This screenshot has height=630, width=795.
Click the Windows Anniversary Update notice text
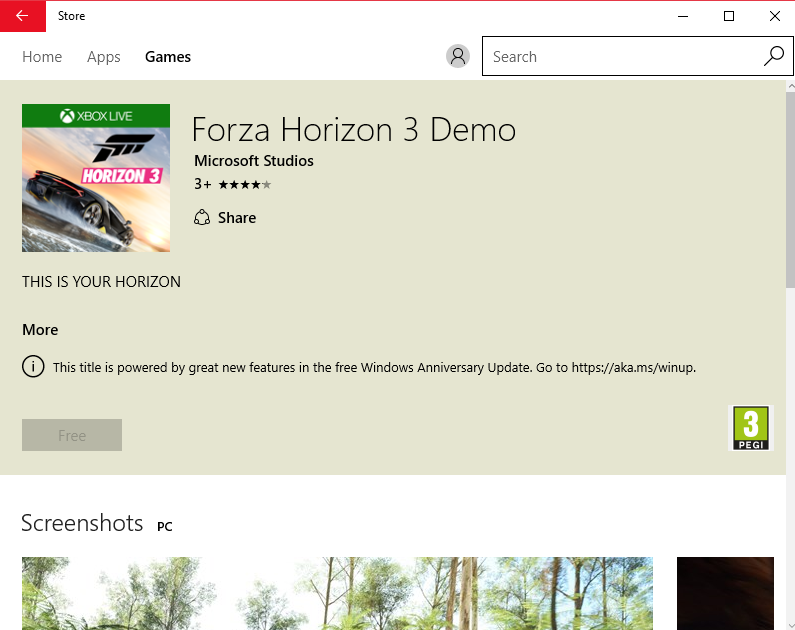tap(374, 367)
